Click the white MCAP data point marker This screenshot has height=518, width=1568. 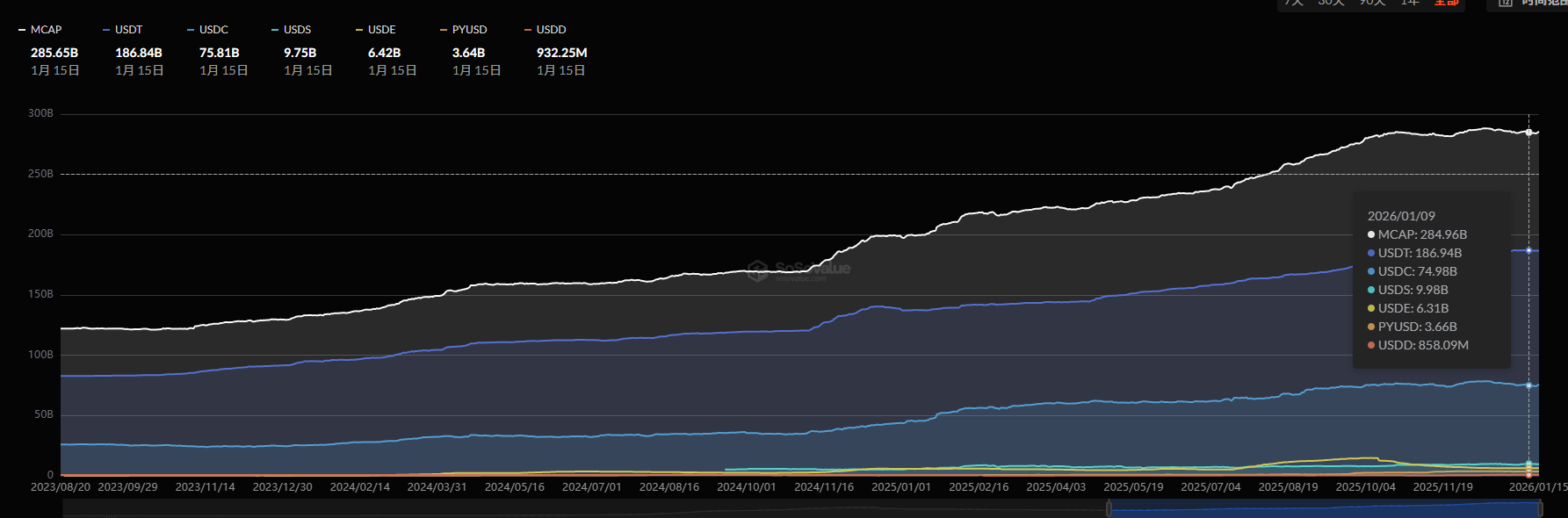point(1528,133)
